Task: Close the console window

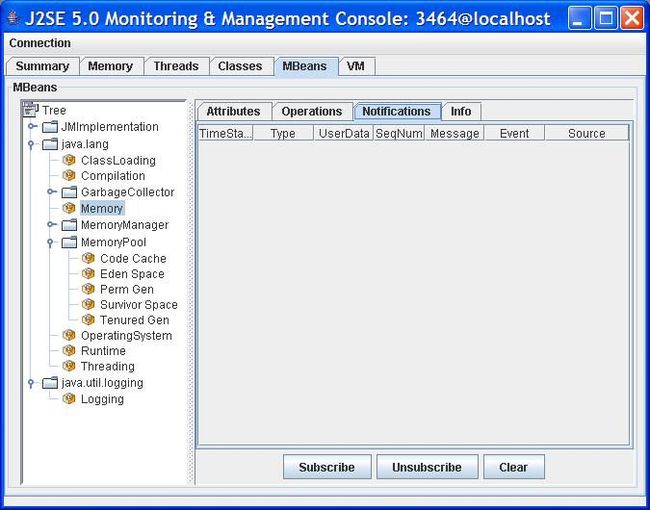Action: coord(632,19)
